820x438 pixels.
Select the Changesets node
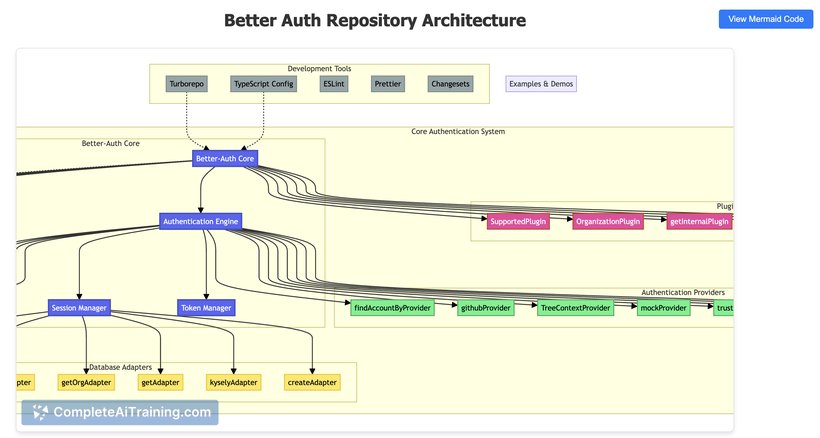(x=450, y=85)
